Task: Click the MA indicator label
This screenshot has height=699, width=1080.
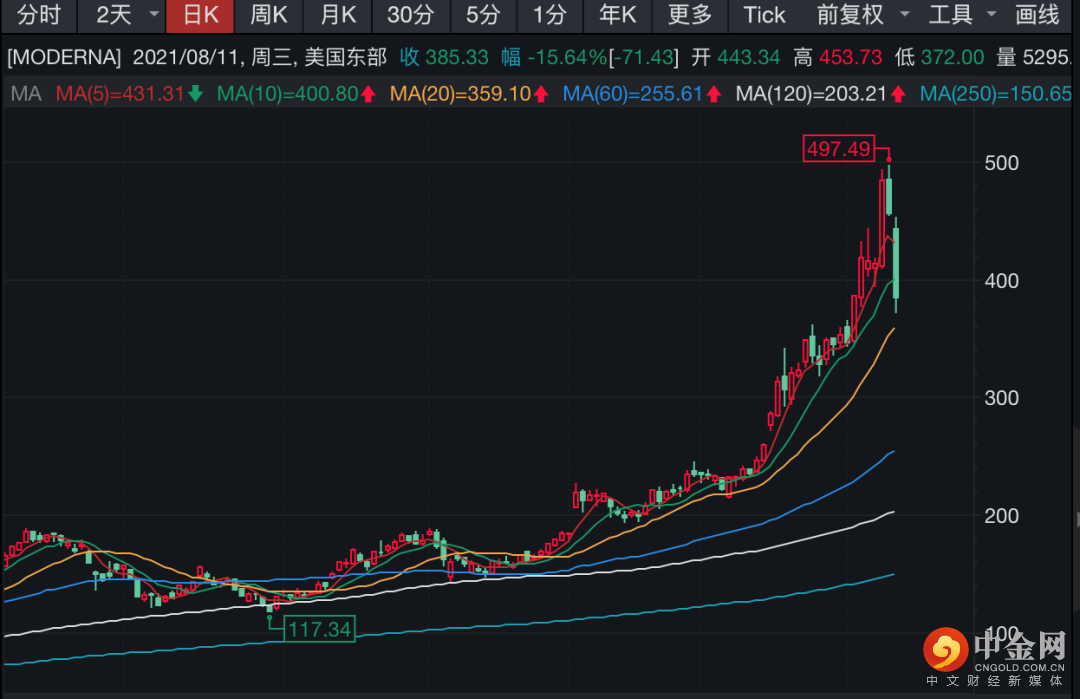Action: pos(25,94)
